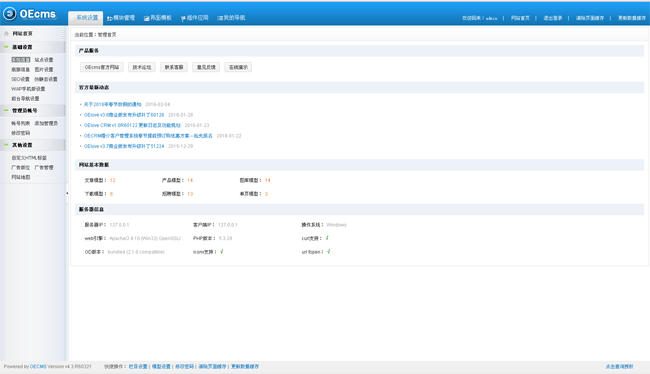Click the server IP value after 服务器IP
Image resolution: width=650 pixels, height=374 pixels.
click(x=119, y=225)
